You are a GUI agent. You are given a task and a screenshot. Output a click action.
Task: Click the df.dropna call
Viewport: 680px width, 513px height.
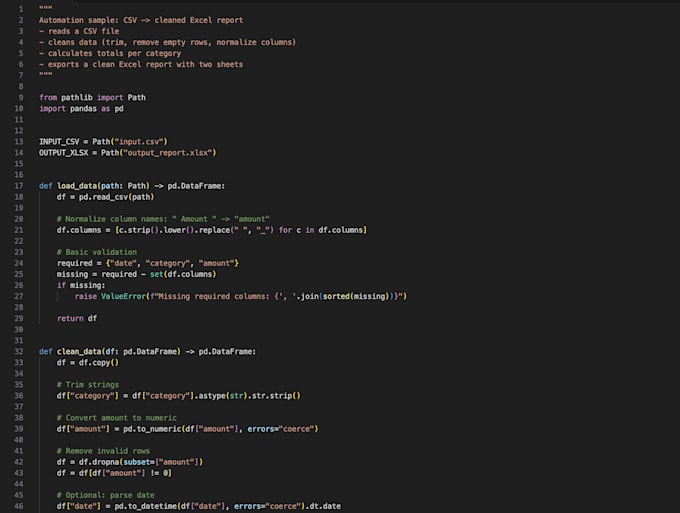click(x=141, y=462)
